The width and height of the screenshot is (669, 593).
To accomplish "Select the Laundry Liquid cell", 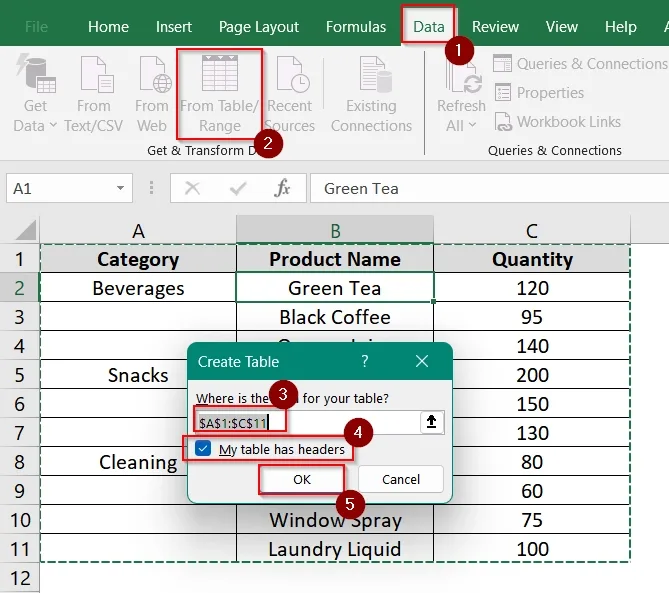I will point(335,549).
